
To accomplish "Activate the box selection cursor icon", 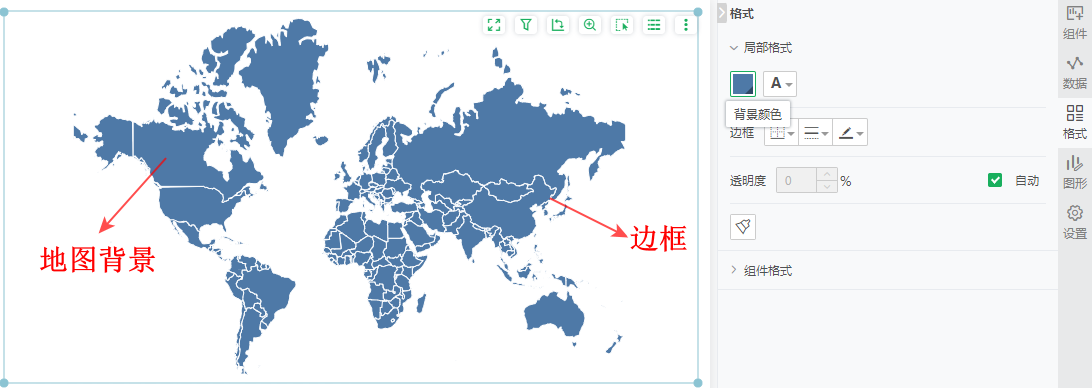I will (622, 25).
